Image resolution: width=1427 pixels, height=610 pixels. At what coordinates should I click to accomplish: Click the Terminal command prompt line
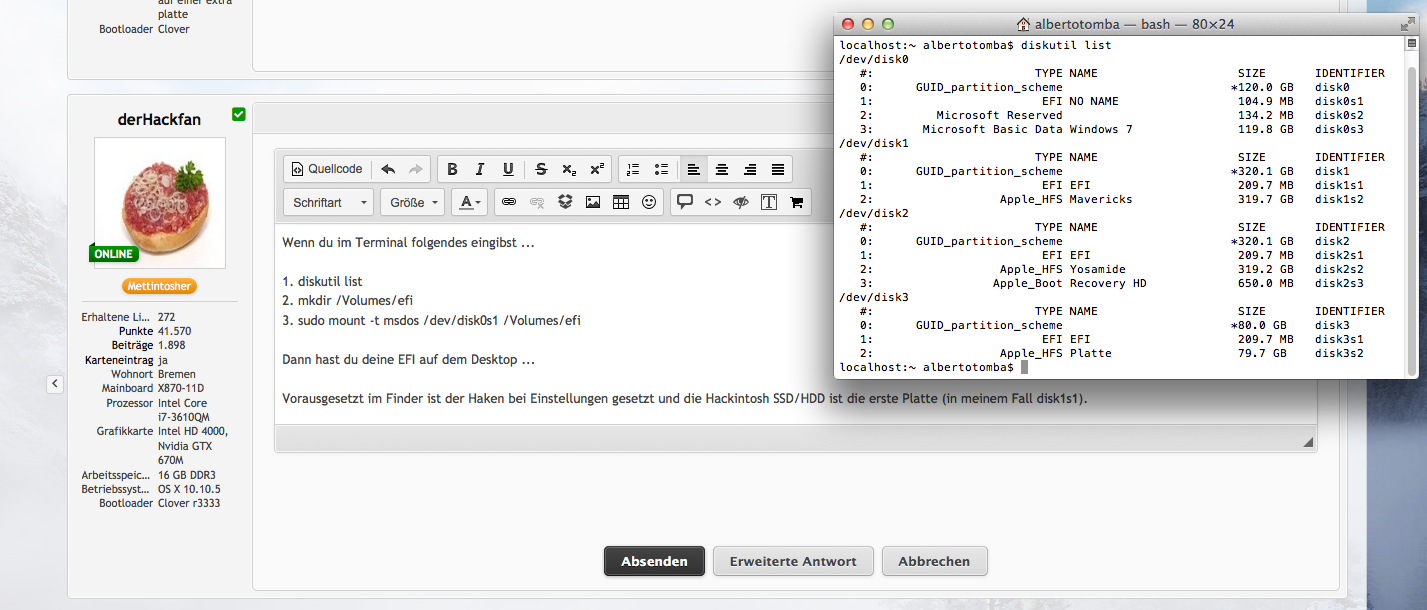932,367
